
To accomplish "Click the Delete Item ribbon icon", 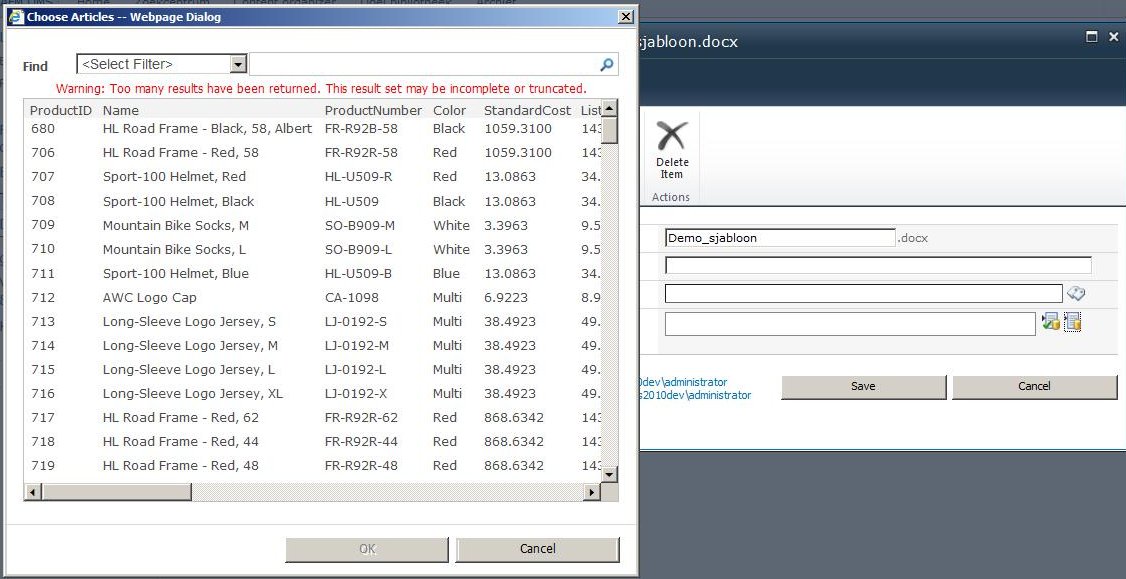I will point(672,147).
